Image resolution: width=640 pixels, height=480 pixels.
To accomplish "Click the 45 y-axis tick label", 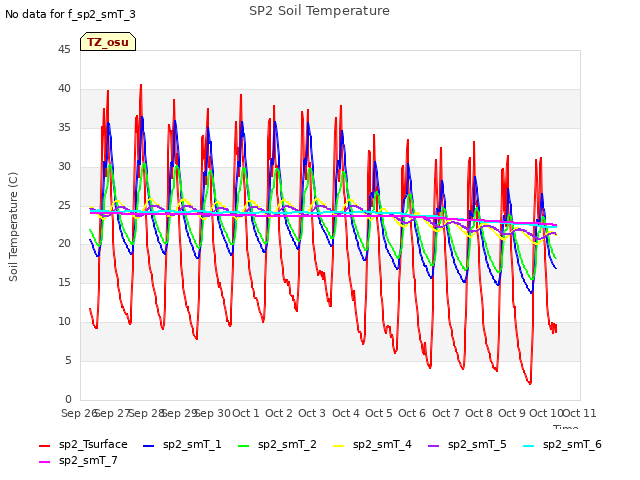I will click(64, 49).
